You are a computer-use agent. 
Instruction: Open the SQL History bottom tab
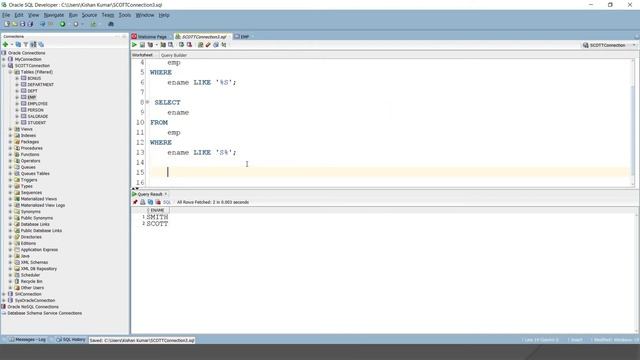coord(71,340)
